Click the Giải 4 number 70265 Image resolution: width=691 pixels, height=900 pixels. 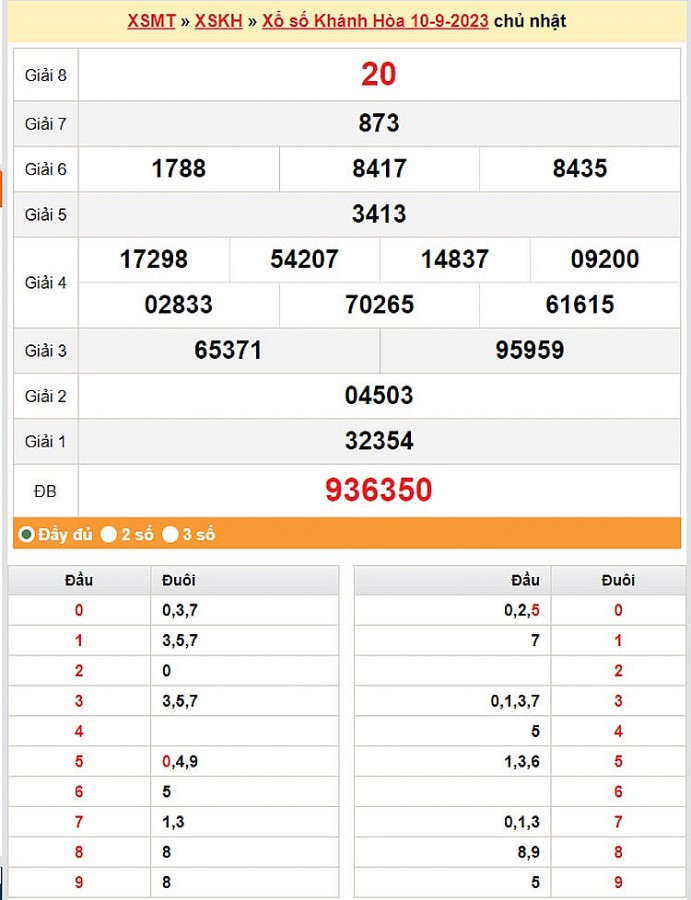coord(379,304)
